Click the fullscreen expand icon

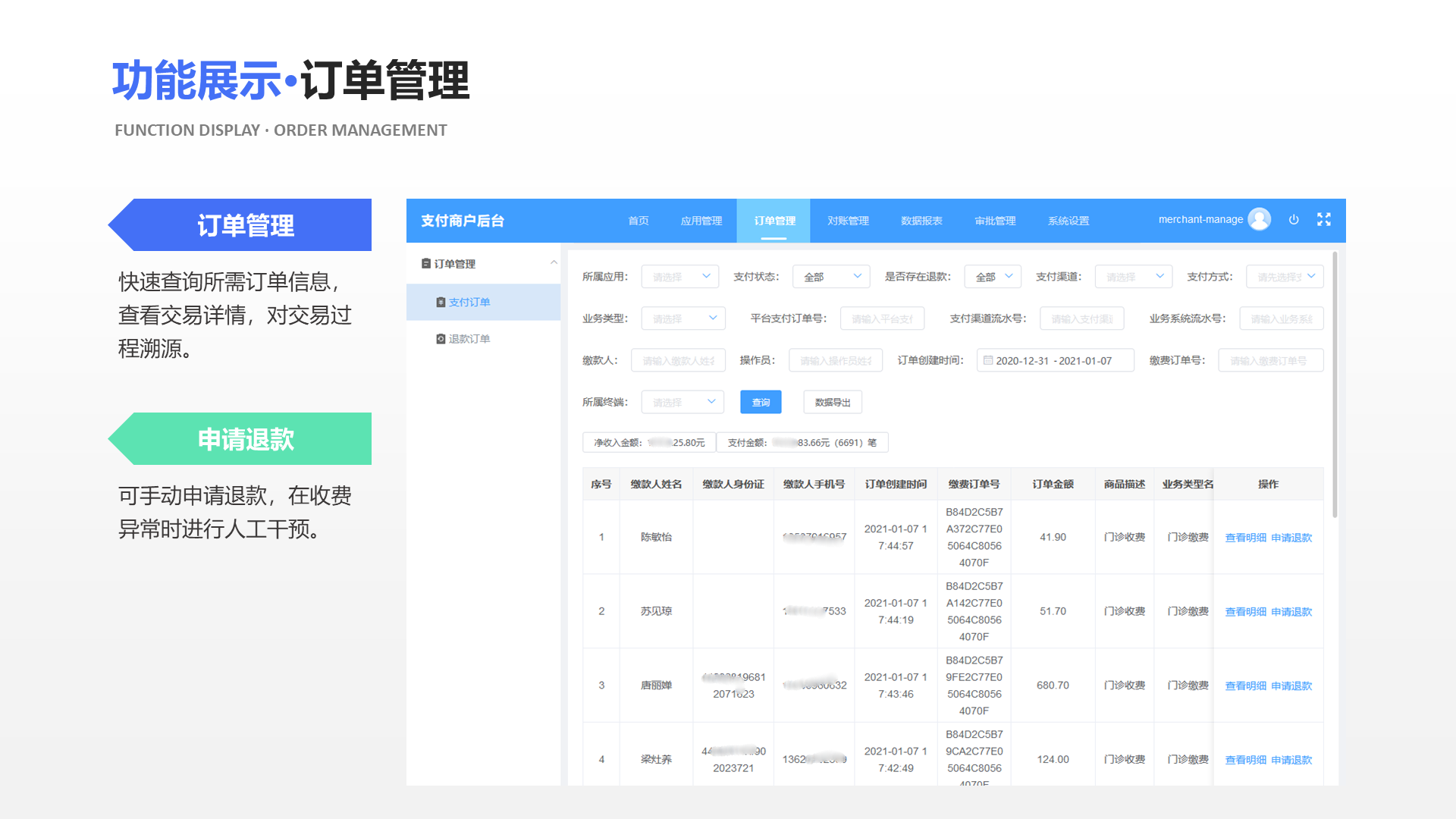pyautogui.click(x=1324, y=219)
